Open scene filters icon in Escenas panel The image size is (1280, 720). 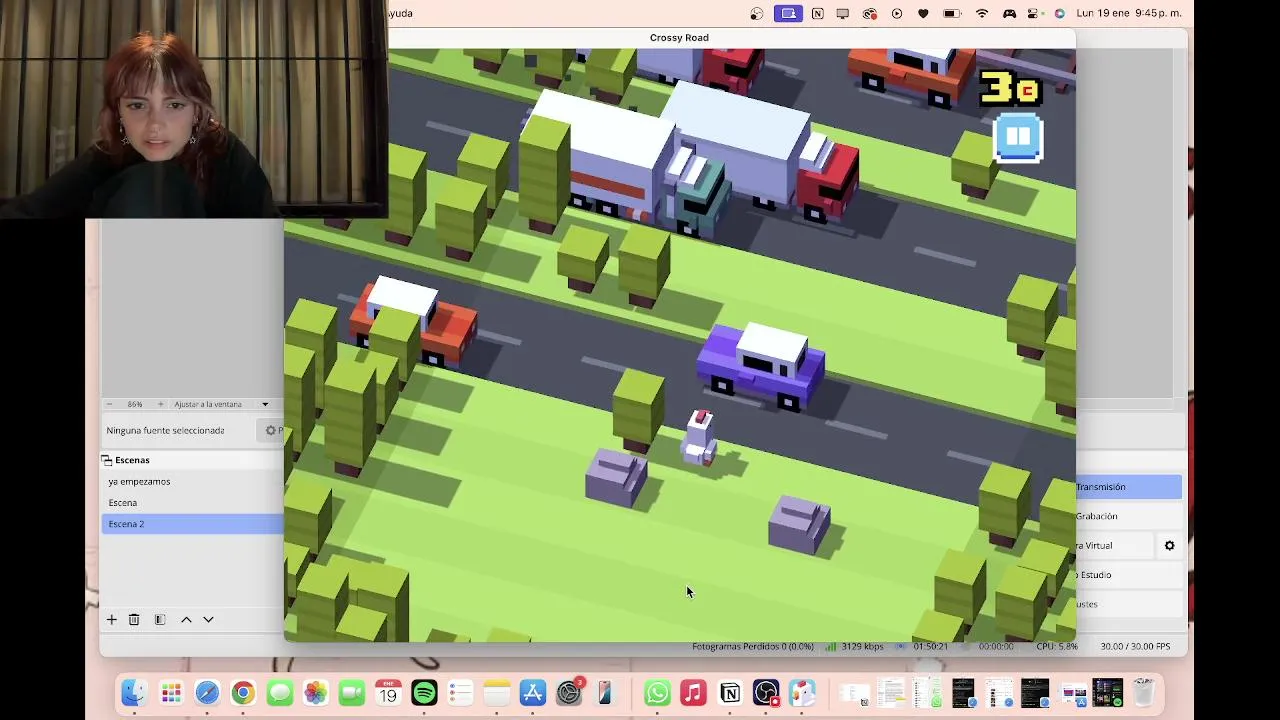(x=160, y=620)
